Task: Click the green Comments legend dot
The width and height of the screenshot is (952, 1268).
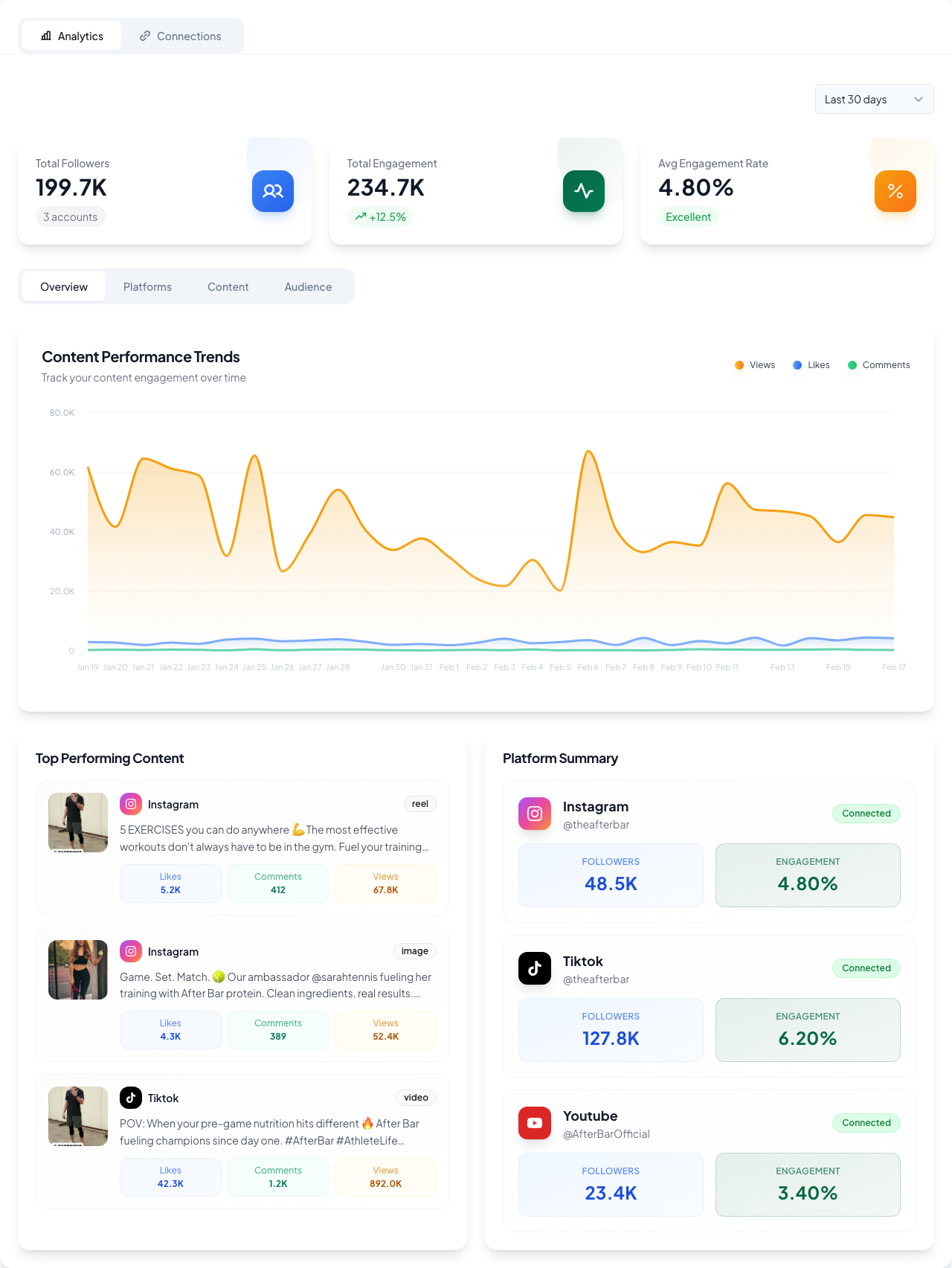Action: 852,365
